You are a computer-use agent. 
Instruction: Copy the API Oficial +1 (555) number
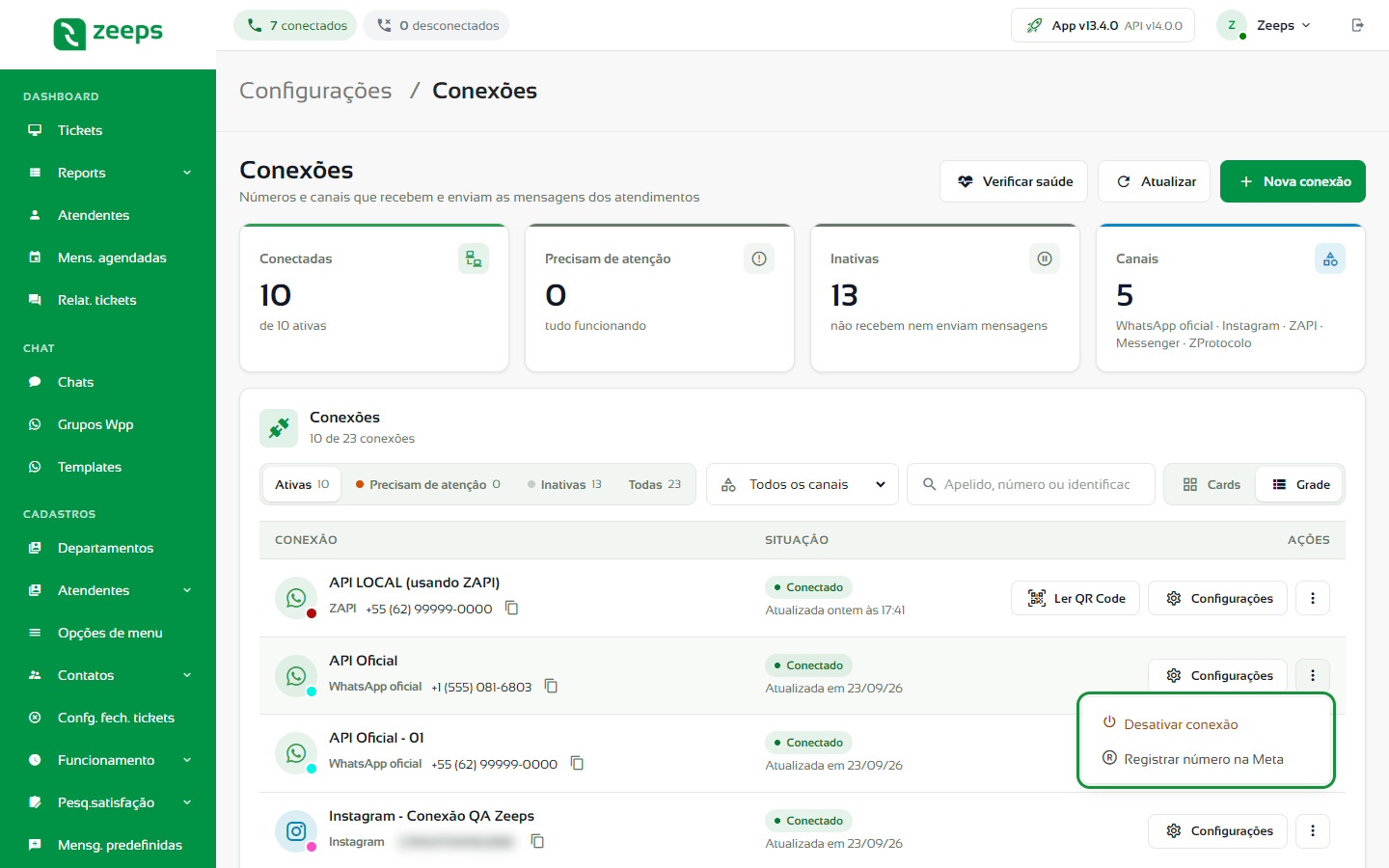click(x=552, y=686)
